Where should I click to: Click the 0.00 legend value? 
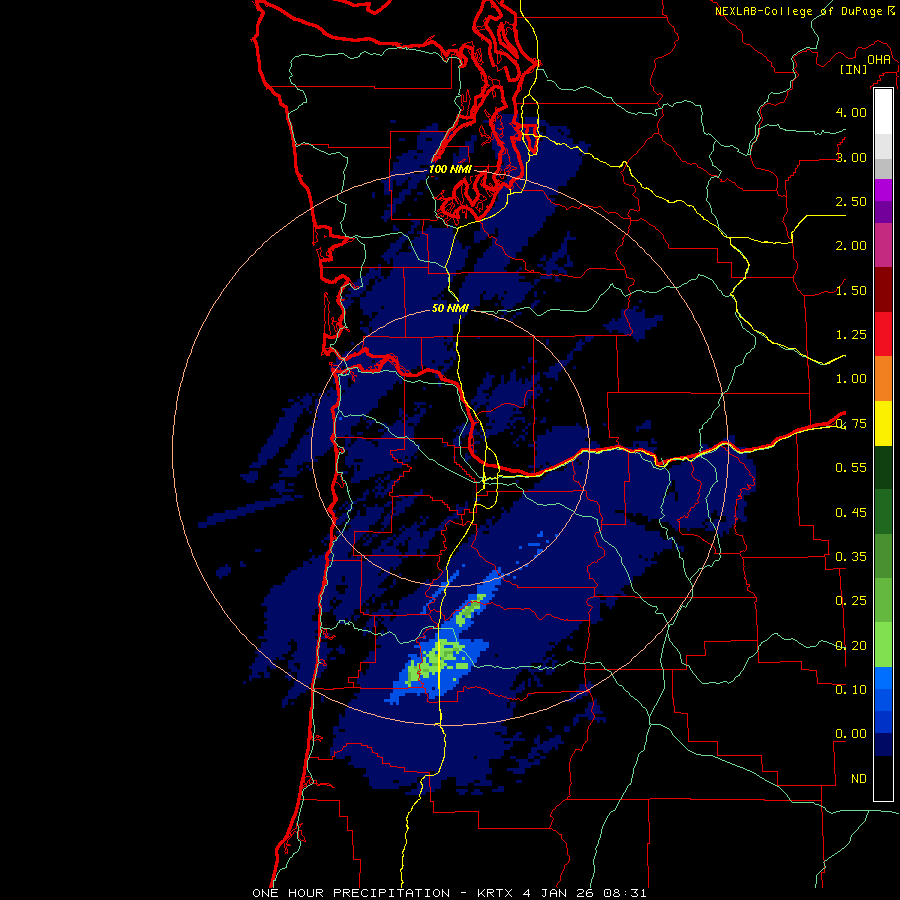[851, 734]
